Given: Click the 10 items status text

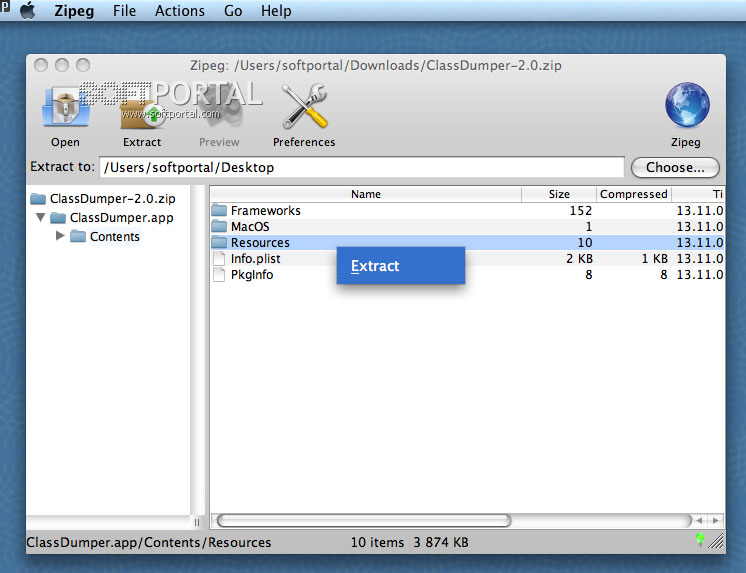Looking at the screenshot, I should pos(377,543).
